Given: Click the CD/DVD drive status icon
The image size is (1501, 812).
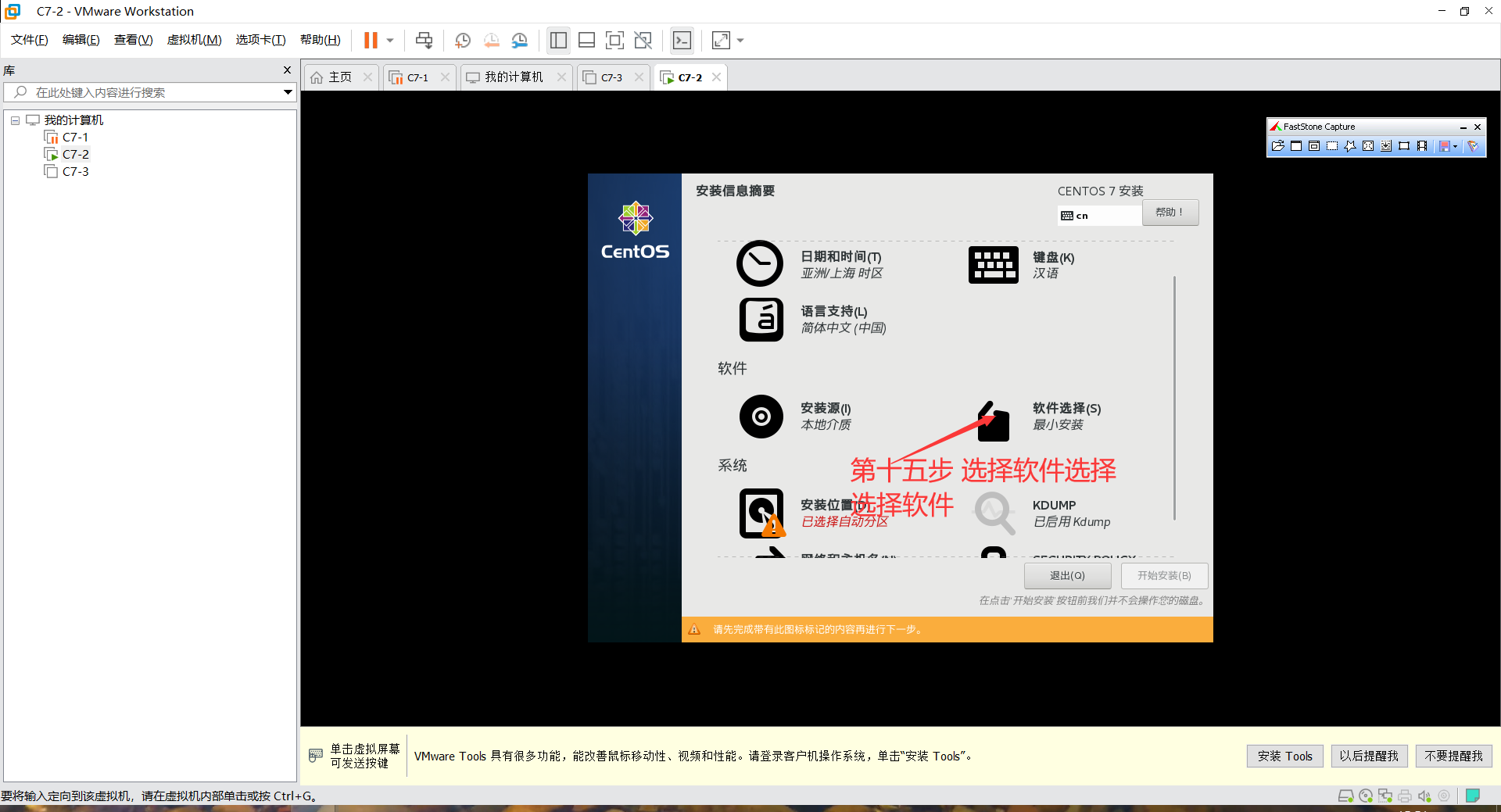Looking at the screenshot, I should coord(1366,796).
